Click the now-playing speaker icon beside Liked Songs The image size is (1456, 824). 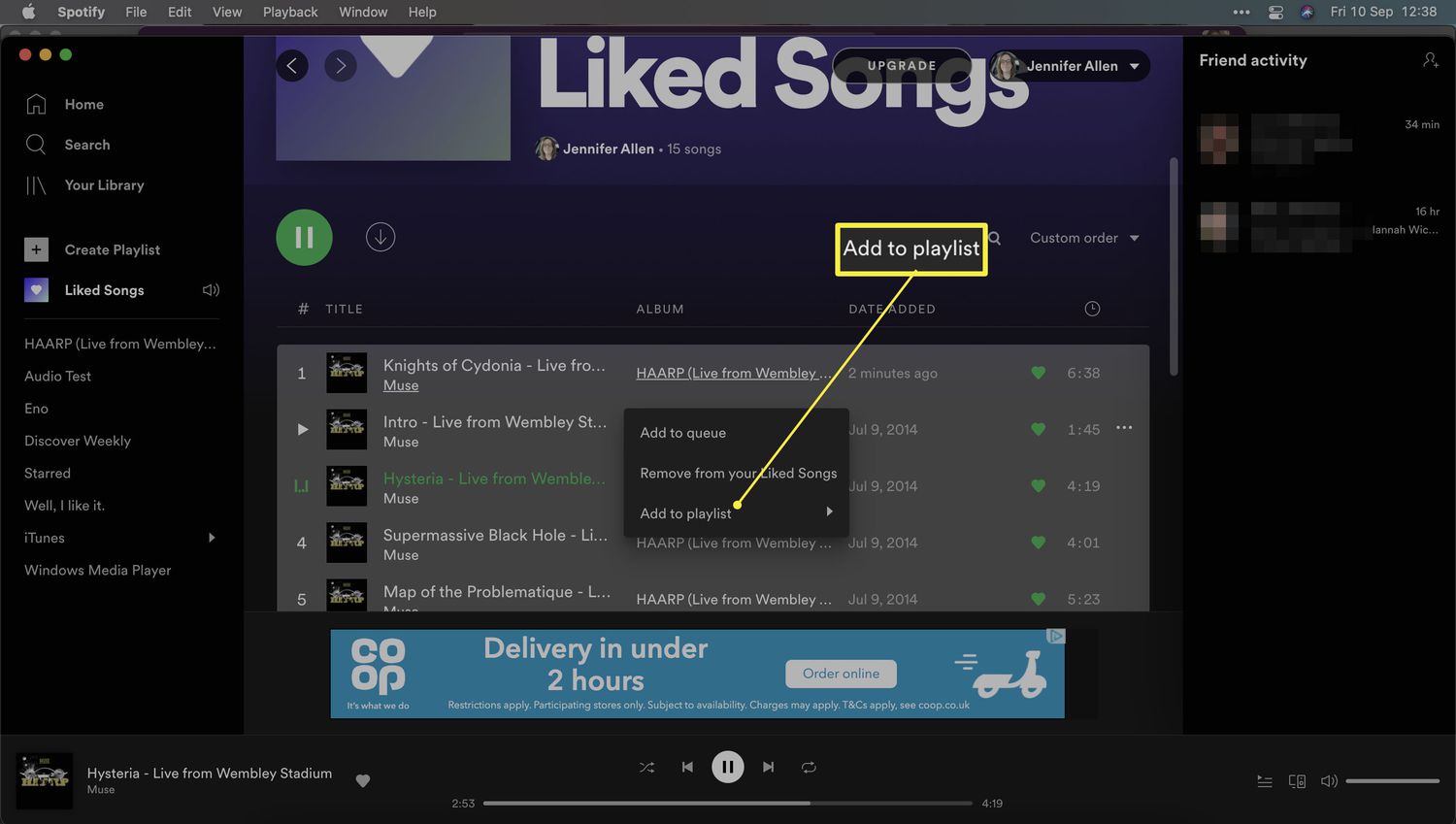pyautogui.click(x=211, y=290)
